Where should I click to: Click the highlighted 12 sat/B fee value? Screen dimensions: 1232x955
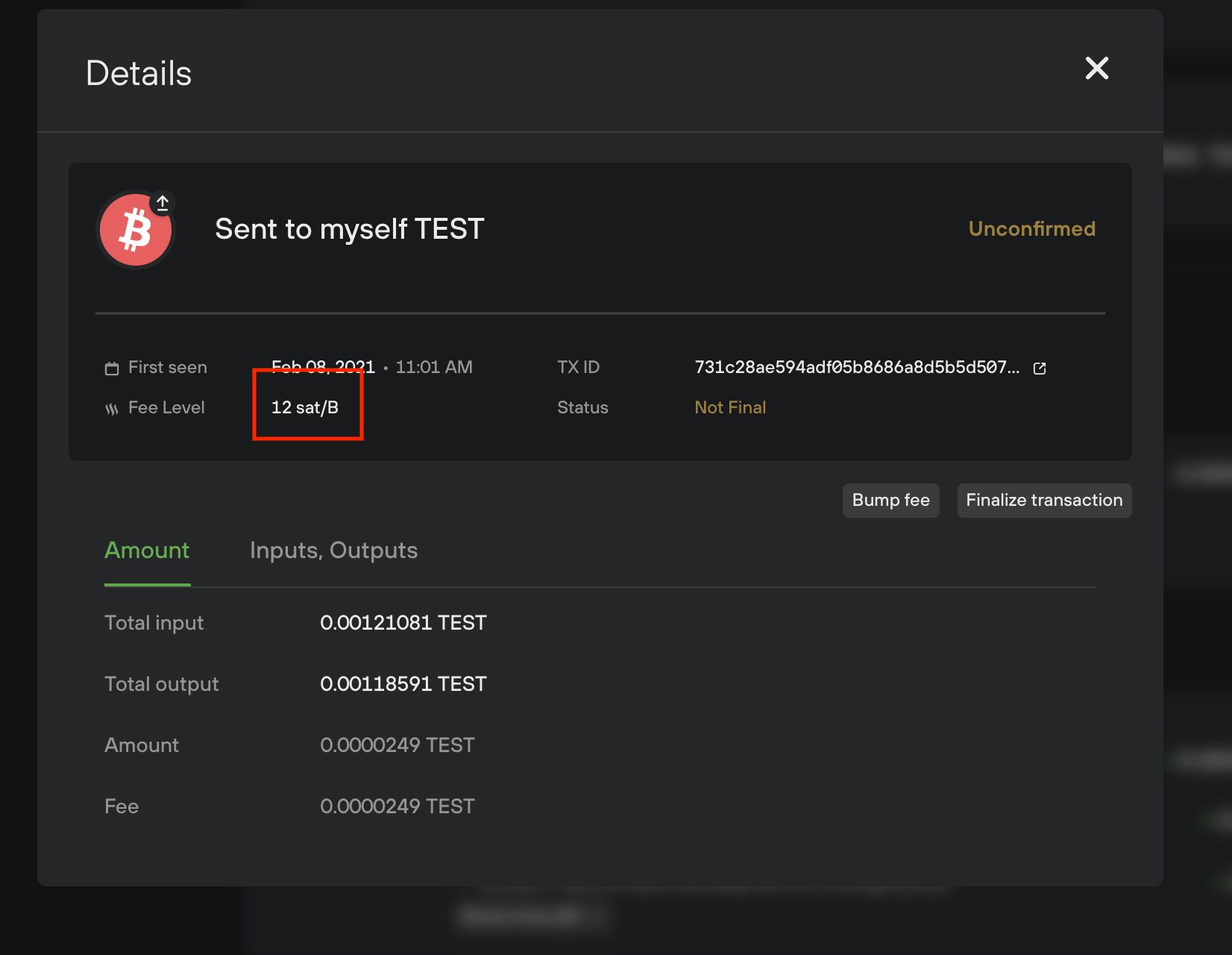coord(305,407)
